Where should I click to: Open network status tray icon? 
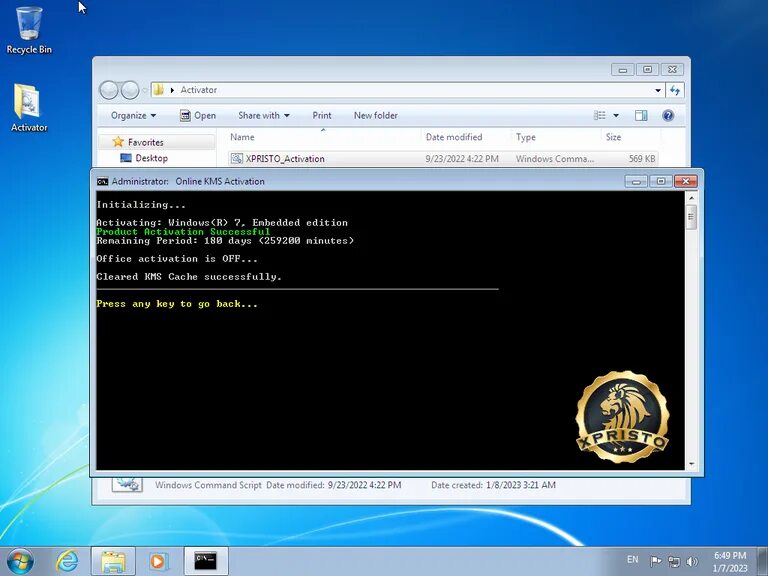(x=674, y=562)
